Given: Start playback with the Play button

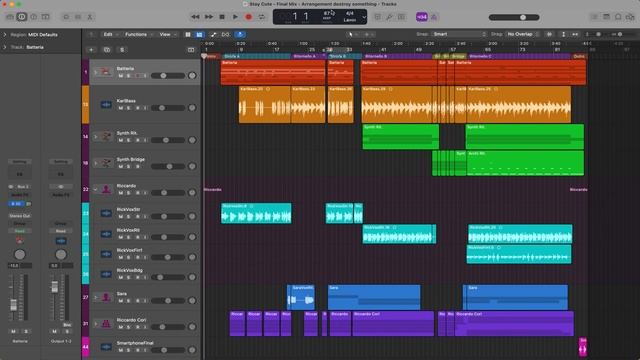Looking at the screenshot, I should pyautogui.click(x=235, y=17).
